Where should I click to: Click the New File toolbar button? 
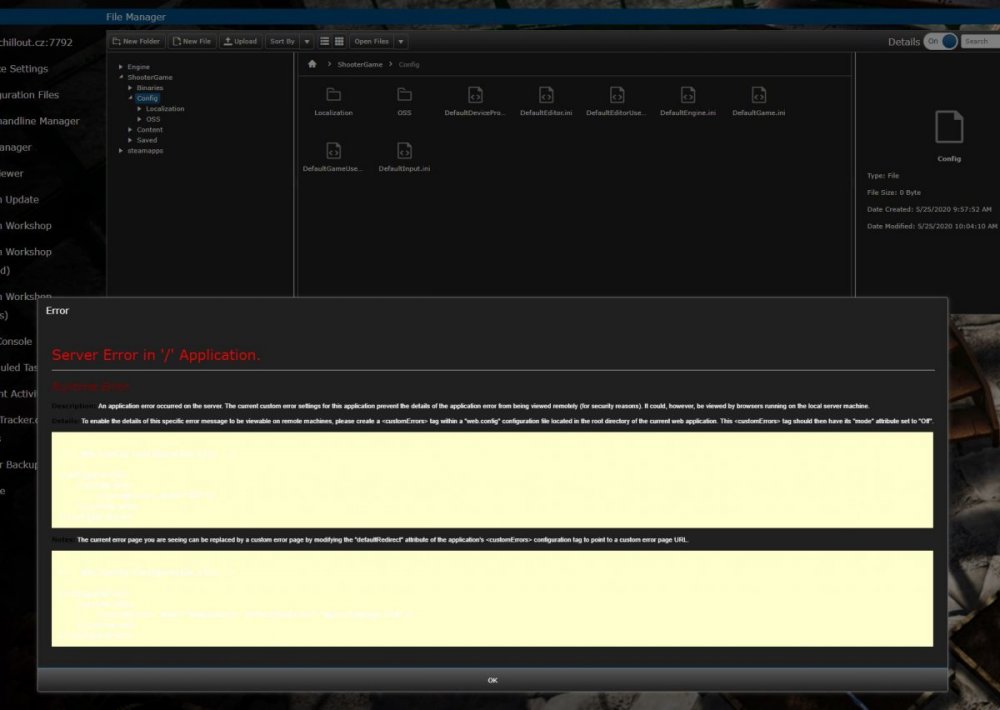[192, 42]
